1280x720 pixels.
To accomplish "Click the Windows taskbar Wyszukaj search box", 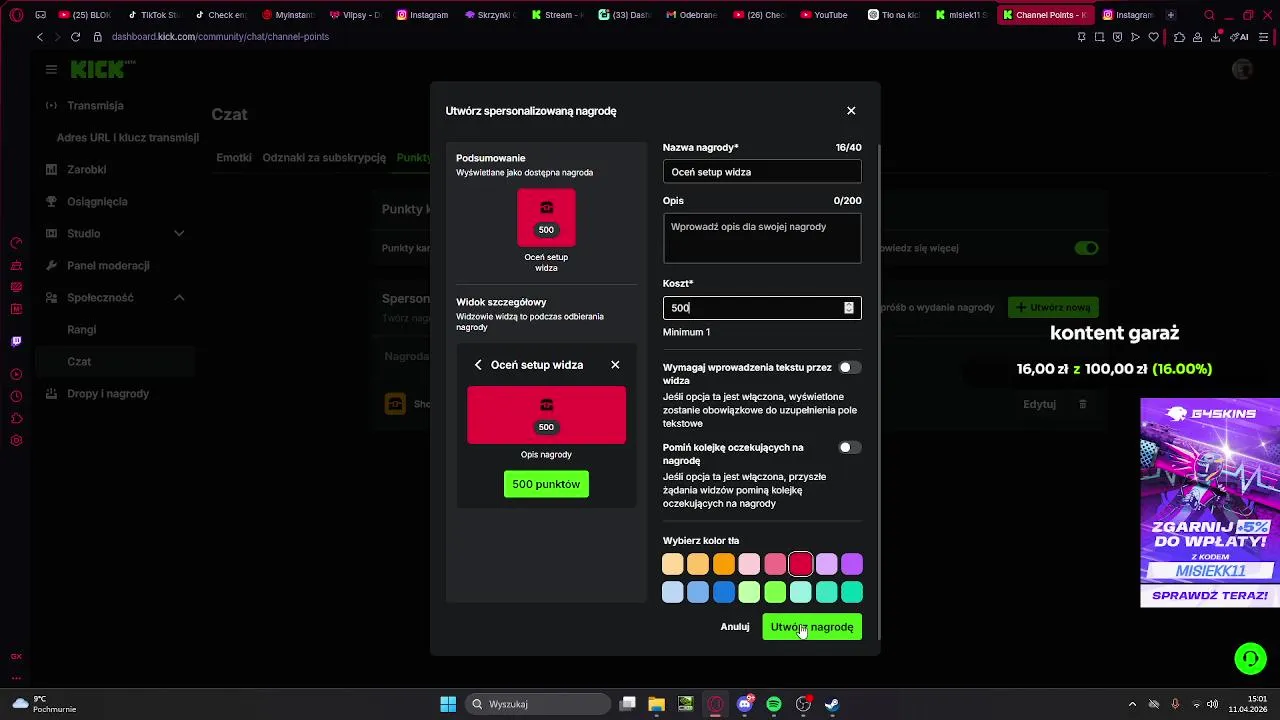I will coord(539,704).
